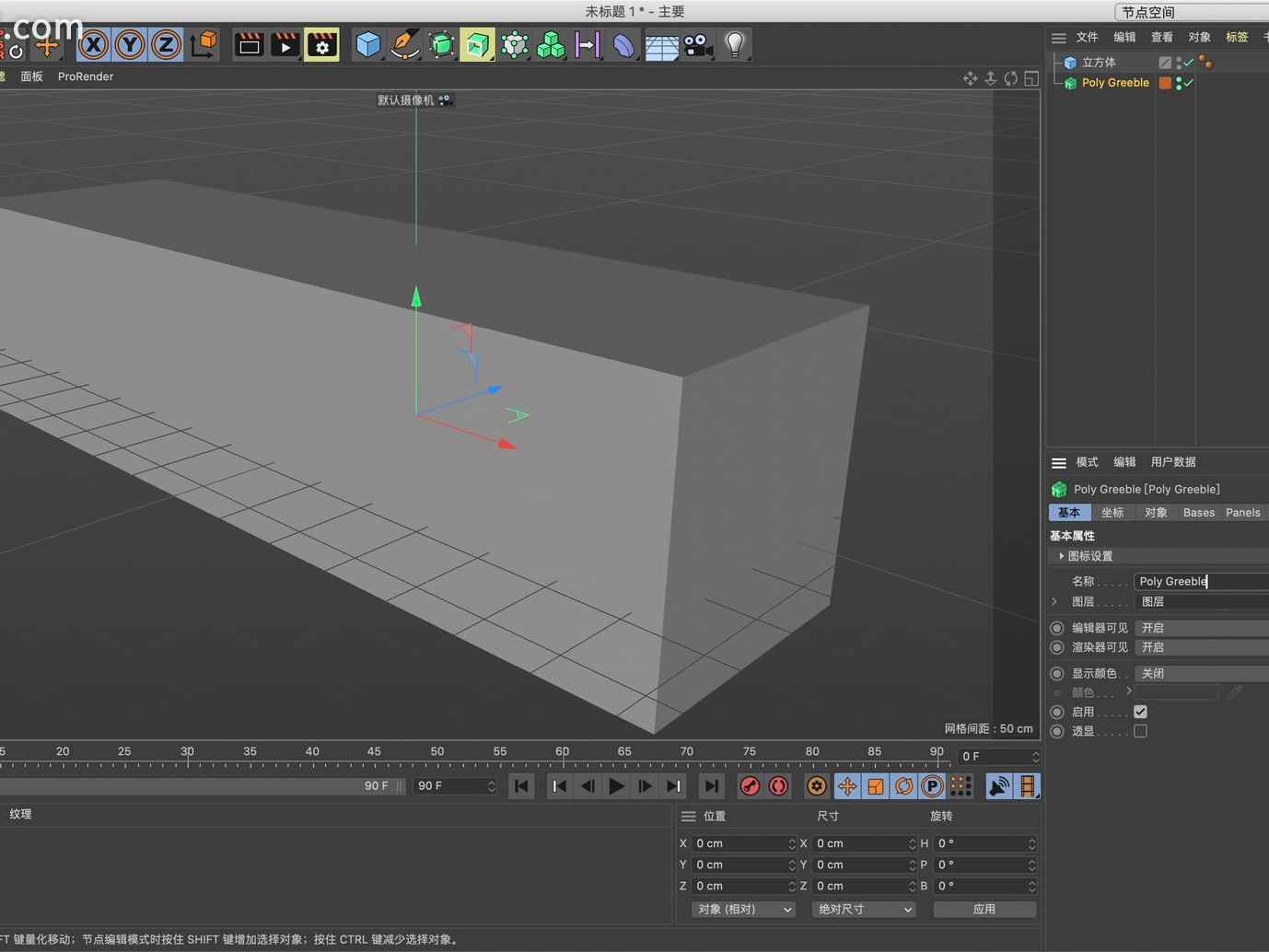1269x952 pixels.
Task: Click the ProRender label above the viewport
Action: [x=85, y=76]
